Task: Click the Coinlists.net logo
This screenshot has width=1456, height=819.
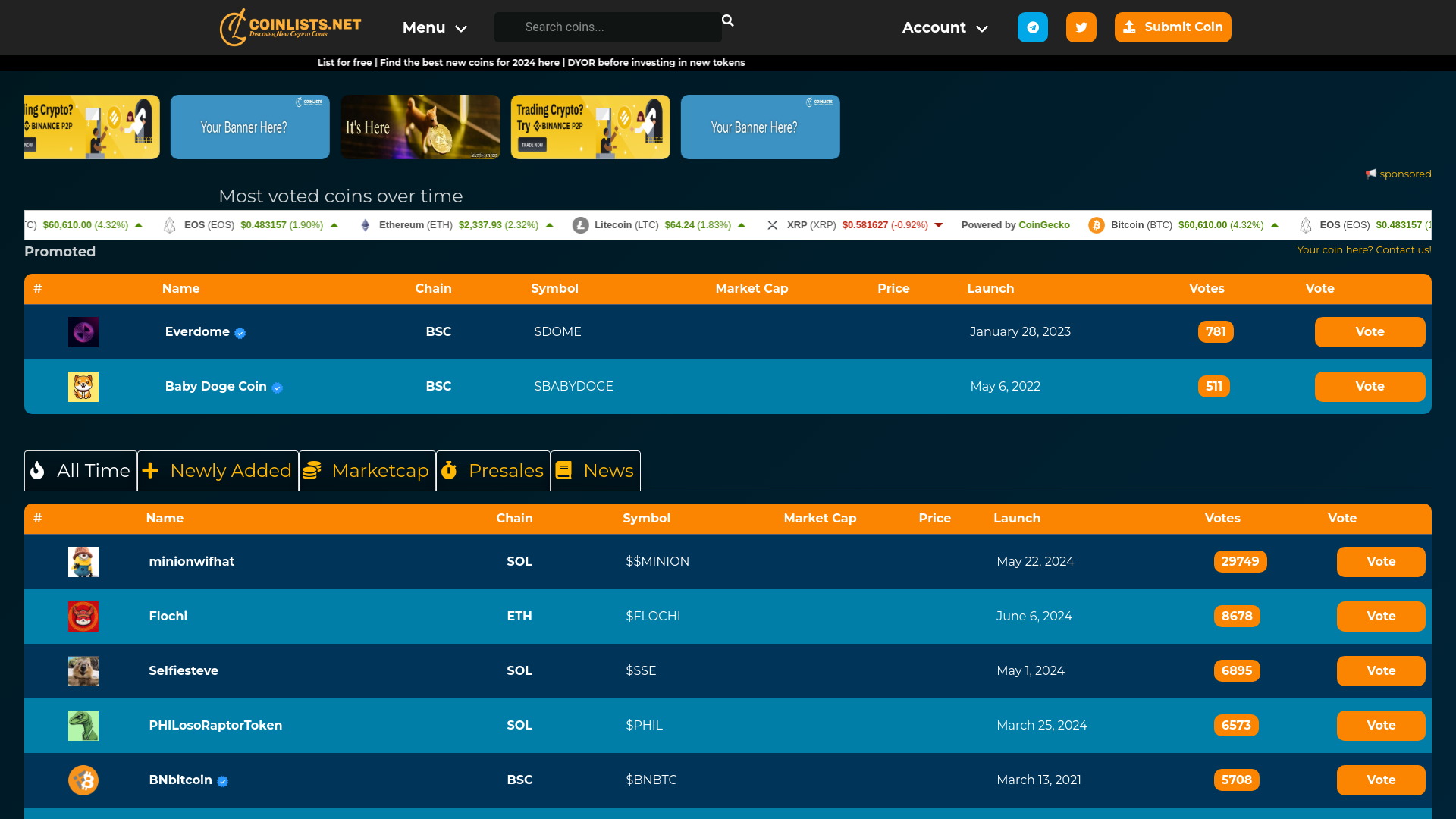Action: [290, 27]
